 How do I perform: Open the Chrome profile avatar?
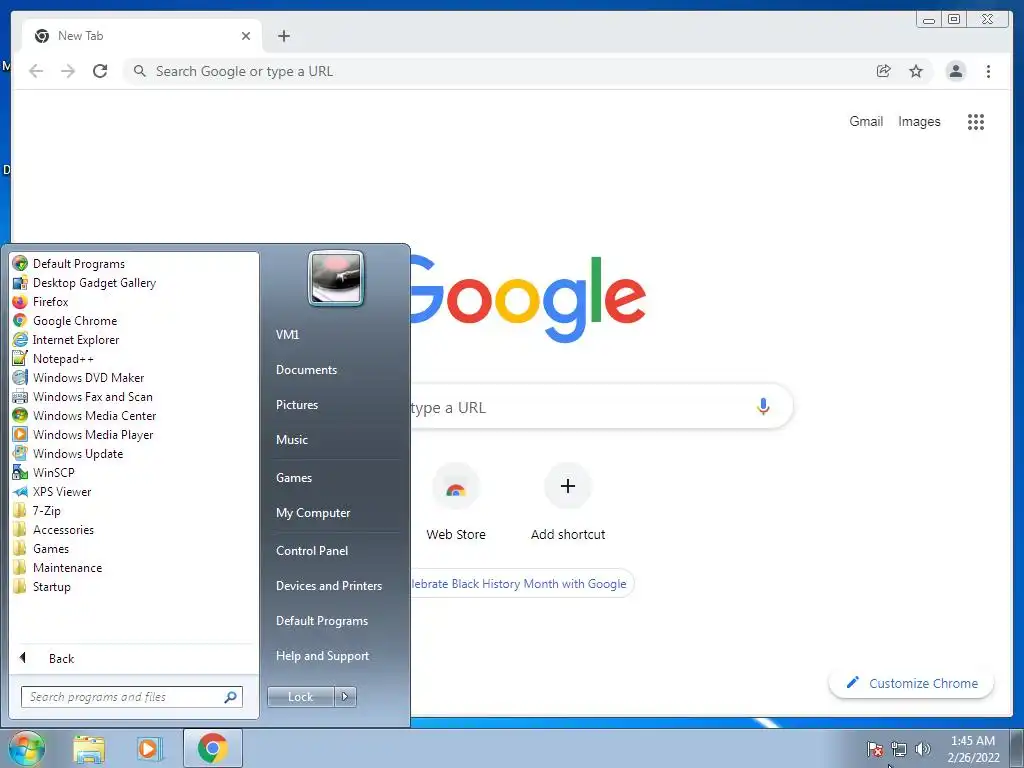[x=955, y=71]
